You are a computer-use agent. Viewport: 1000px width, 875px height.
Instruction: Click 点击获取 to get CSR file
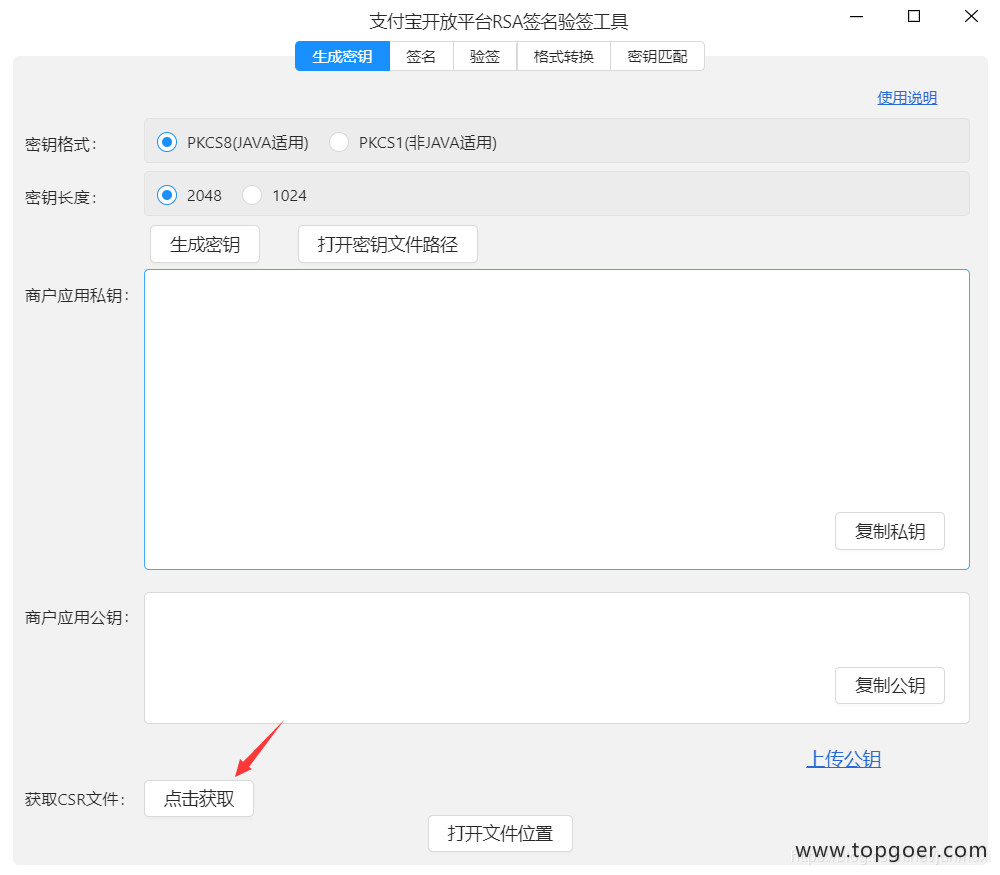click(x=199, y=798)
